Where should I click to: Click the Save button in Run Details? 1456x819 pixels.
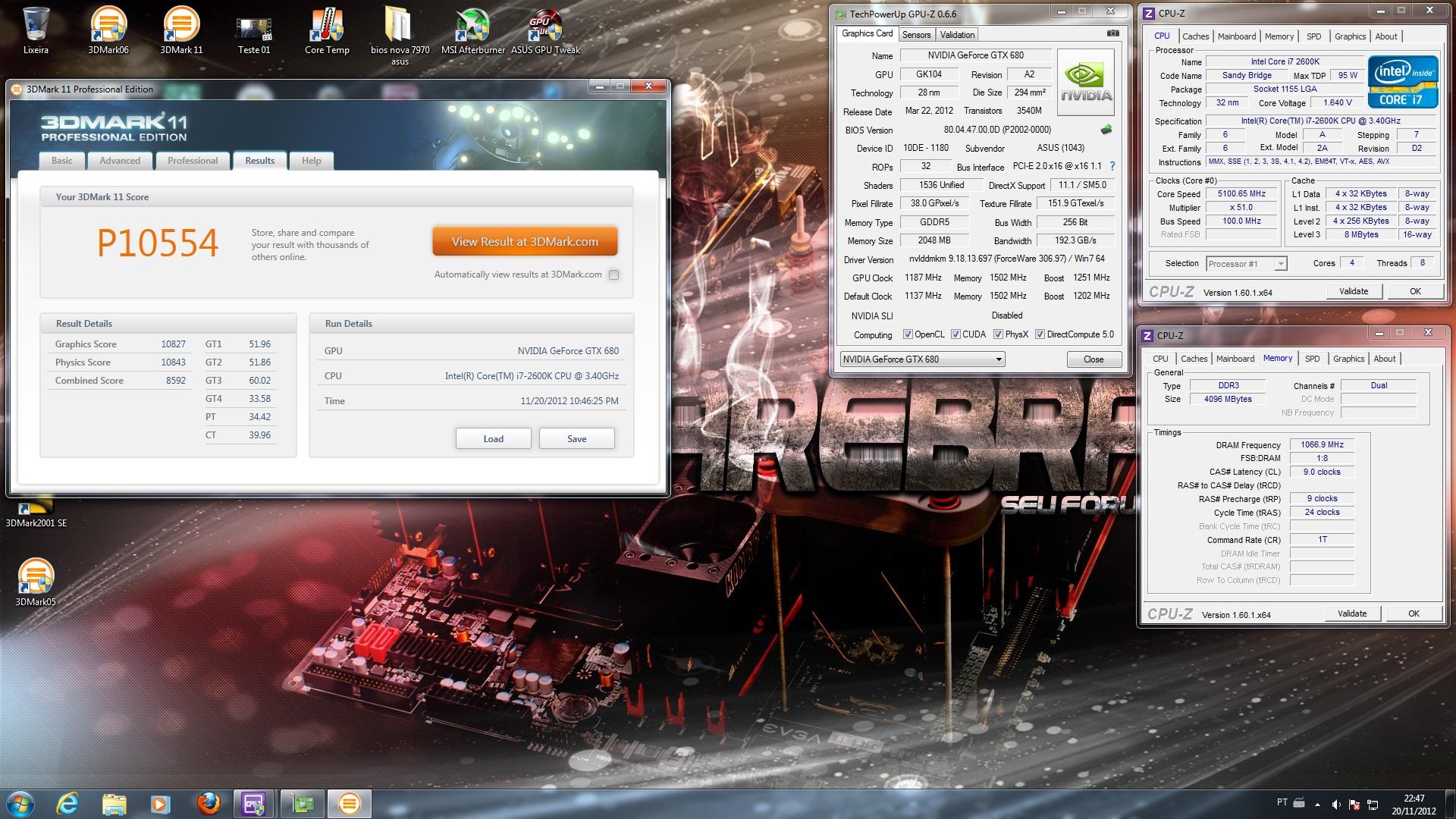pyautogui.click(x=577, y=438)
